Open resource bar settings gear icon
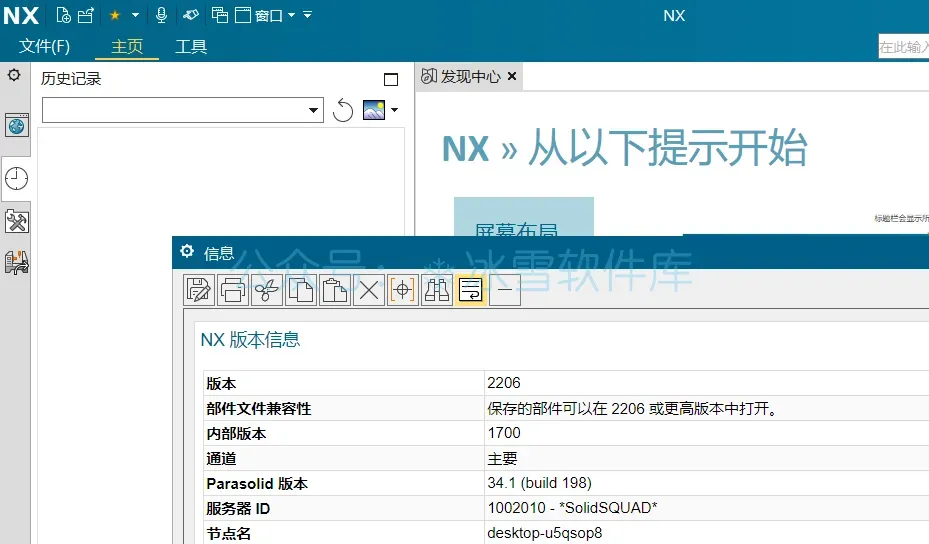 pyautogui.click(x=14, y=75)
